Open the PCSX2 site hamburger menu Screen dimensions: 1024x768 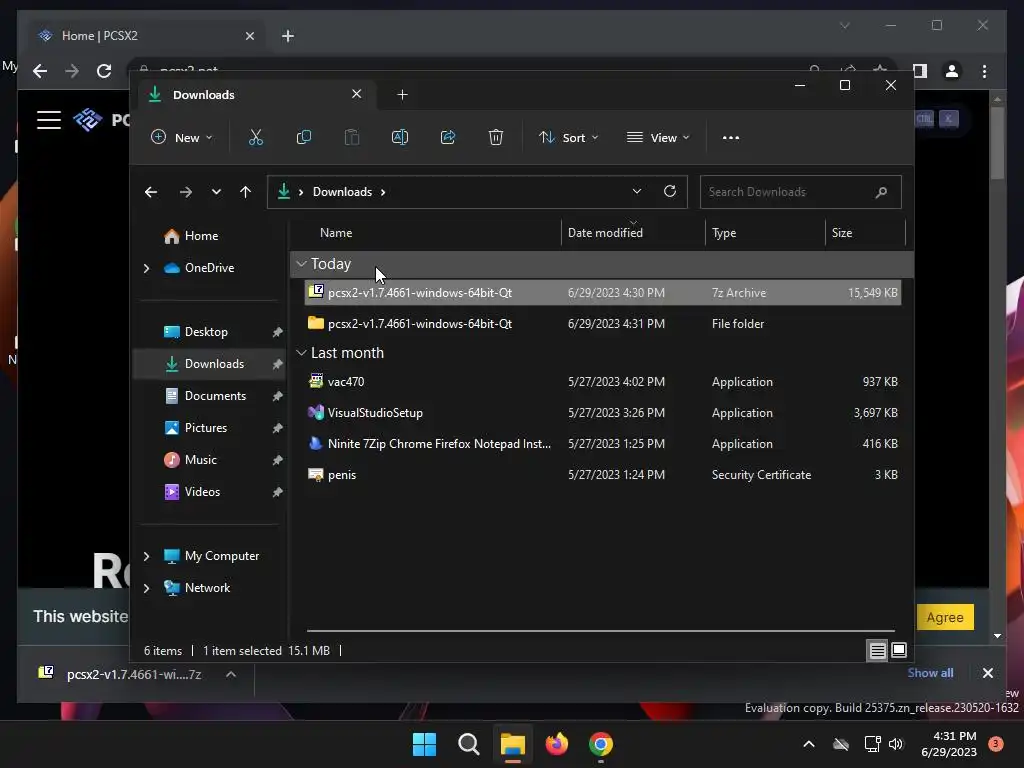pyautogui.click(x=49, y=120)
